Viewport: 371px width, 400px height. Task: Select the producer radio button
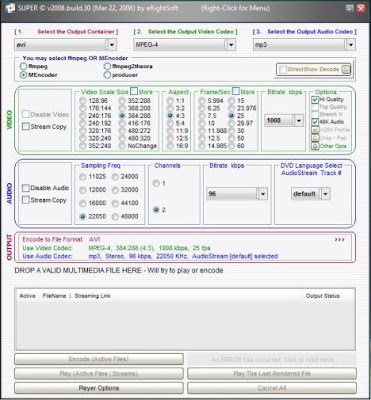point(107,75)
